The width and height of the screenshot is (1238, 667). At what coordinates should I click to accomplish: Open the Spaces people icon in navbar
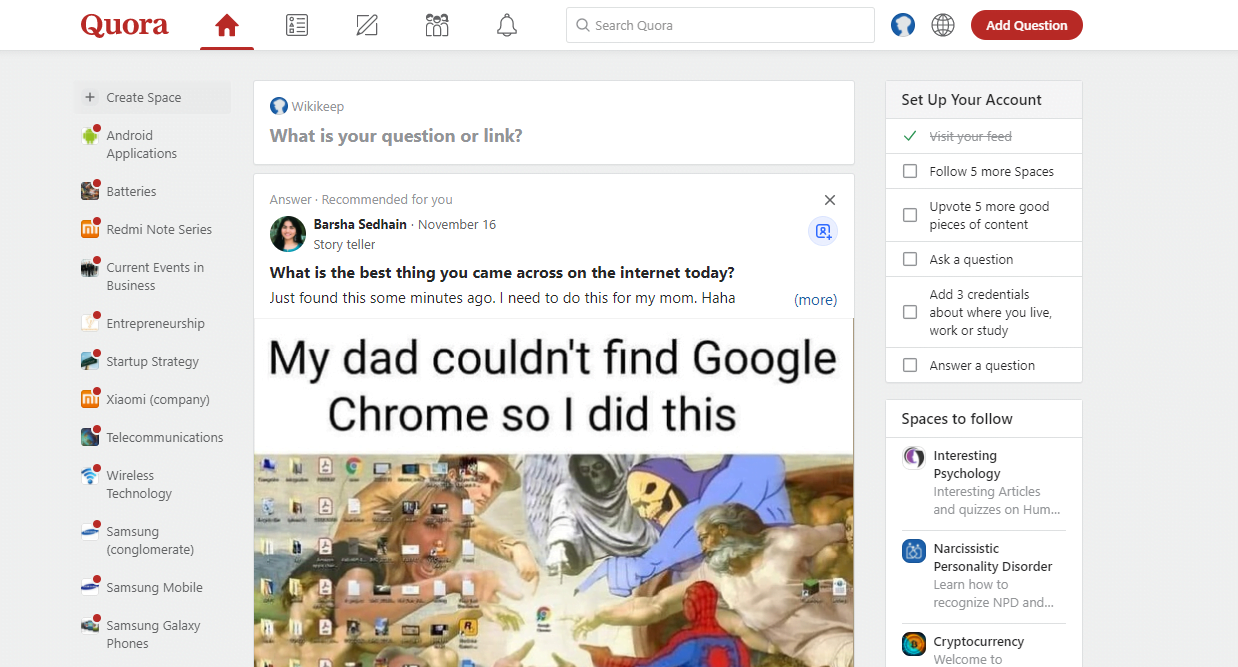[x=437, y=26]
